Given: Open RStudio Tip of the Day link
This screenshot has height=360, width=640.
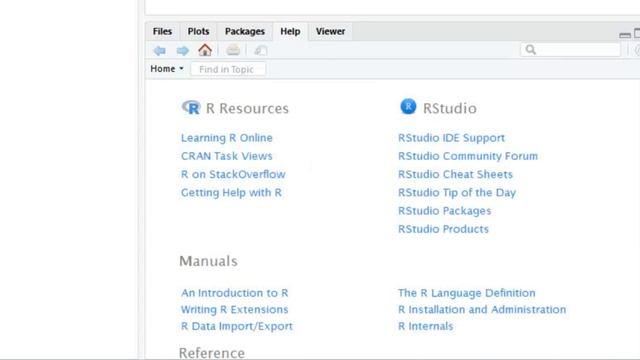Looking at the screenshot, I should (457, 193).
